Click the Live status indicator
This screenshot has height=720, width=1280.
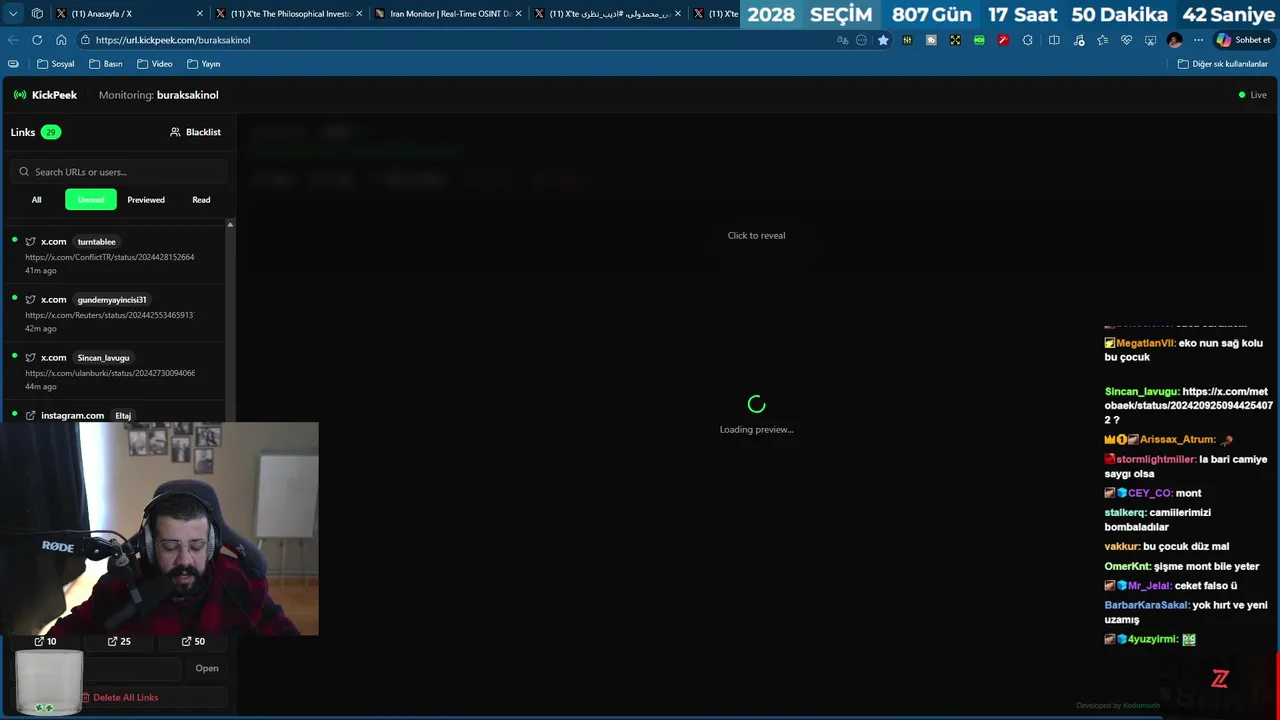(1252, 95)
